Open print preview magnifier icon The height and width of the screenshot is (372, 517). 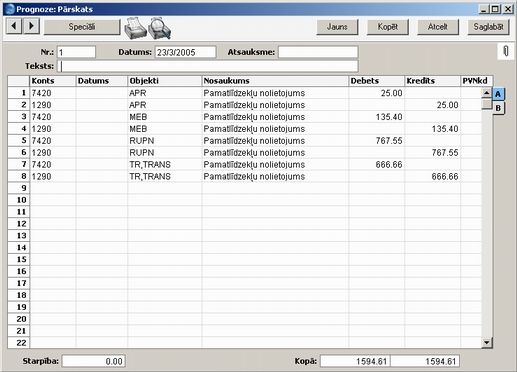point(160,28)
